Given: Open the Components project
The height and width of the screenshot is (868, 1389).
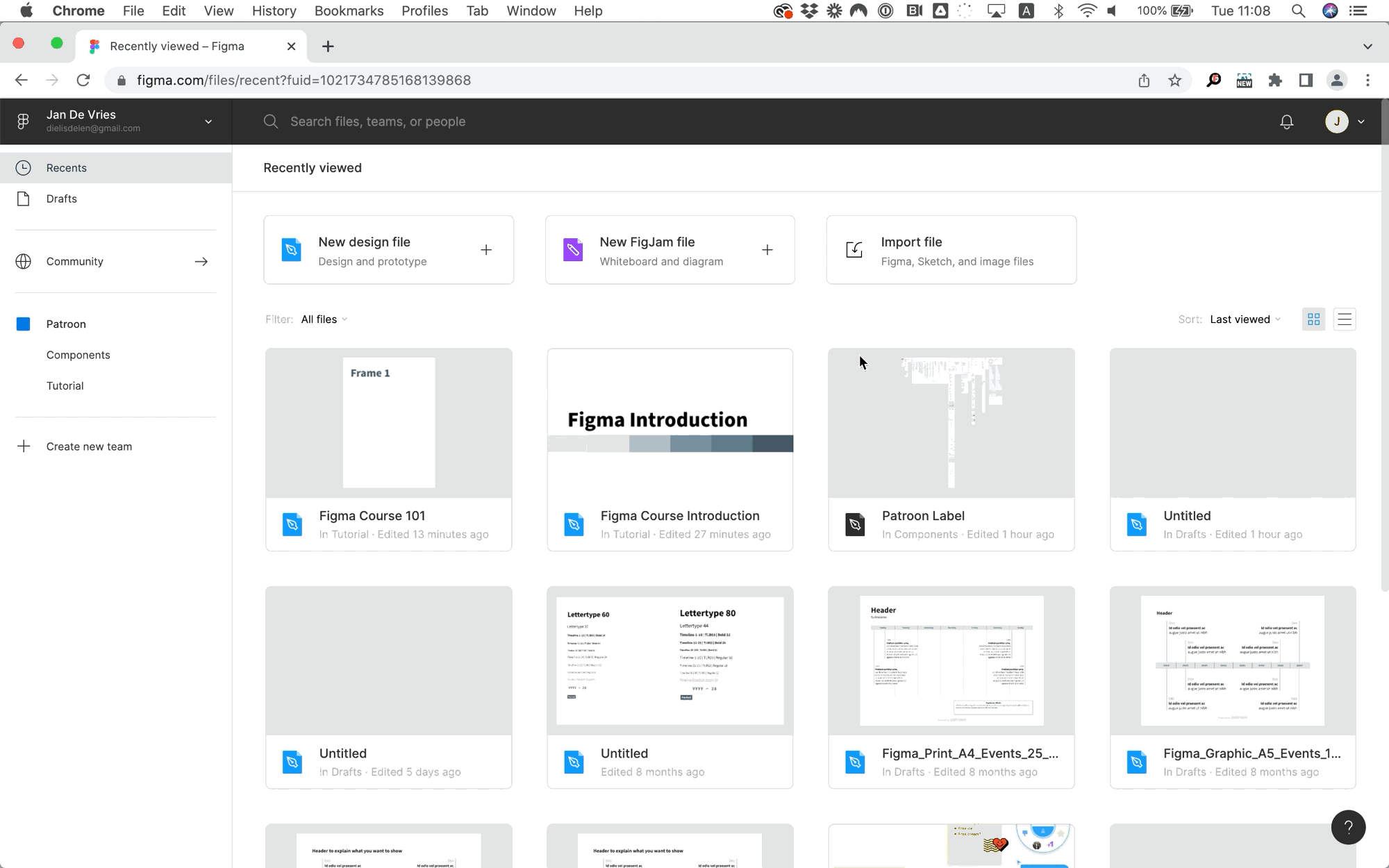Looking at the screenshot, I should click(x=78, y=355).
